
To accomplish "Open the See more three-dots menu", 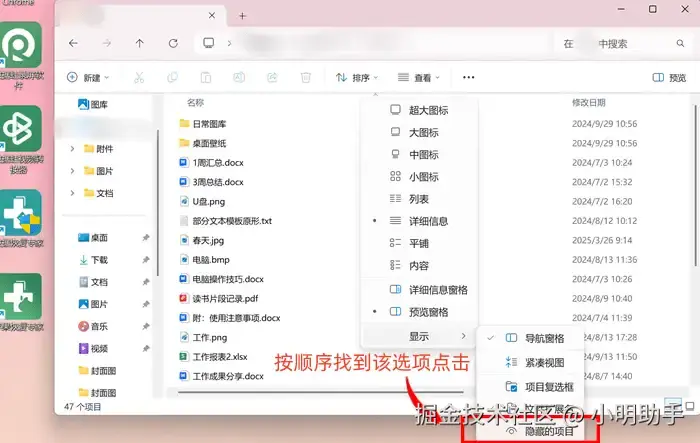I will (x=469, y=77).
